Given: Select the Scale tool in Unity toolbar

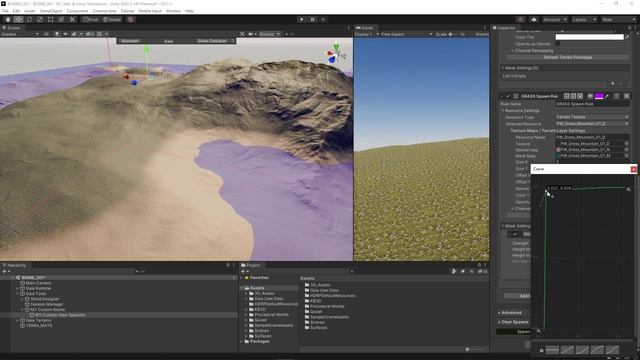Looking at the screenshot, I should tap(40, 19).
